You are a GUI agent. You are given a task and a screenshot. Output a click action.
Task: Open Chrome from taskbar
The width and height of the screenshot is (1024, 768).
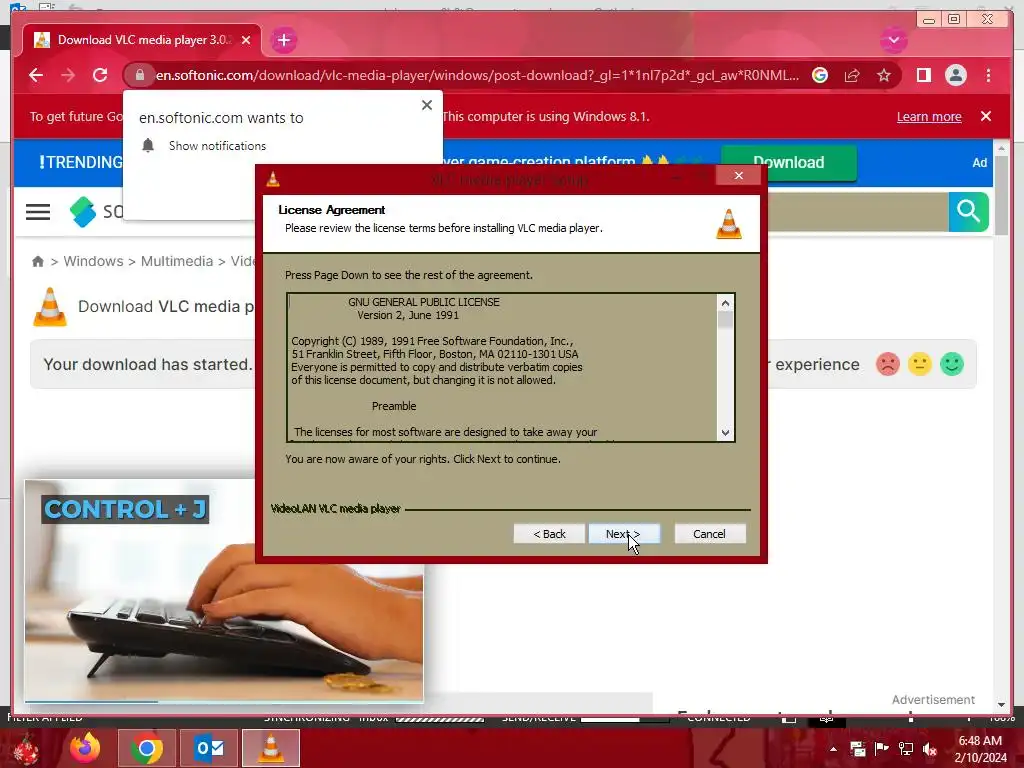coord(146,748)
